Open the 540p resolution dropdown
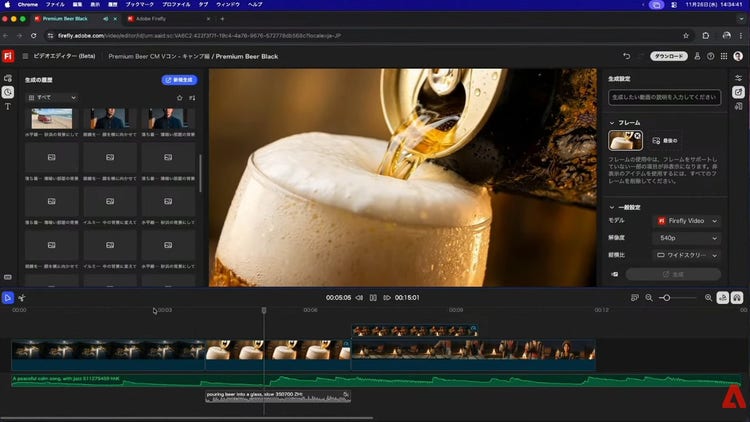Image resolution: width=750 pixels, height=422 pixels. point(687,238)
